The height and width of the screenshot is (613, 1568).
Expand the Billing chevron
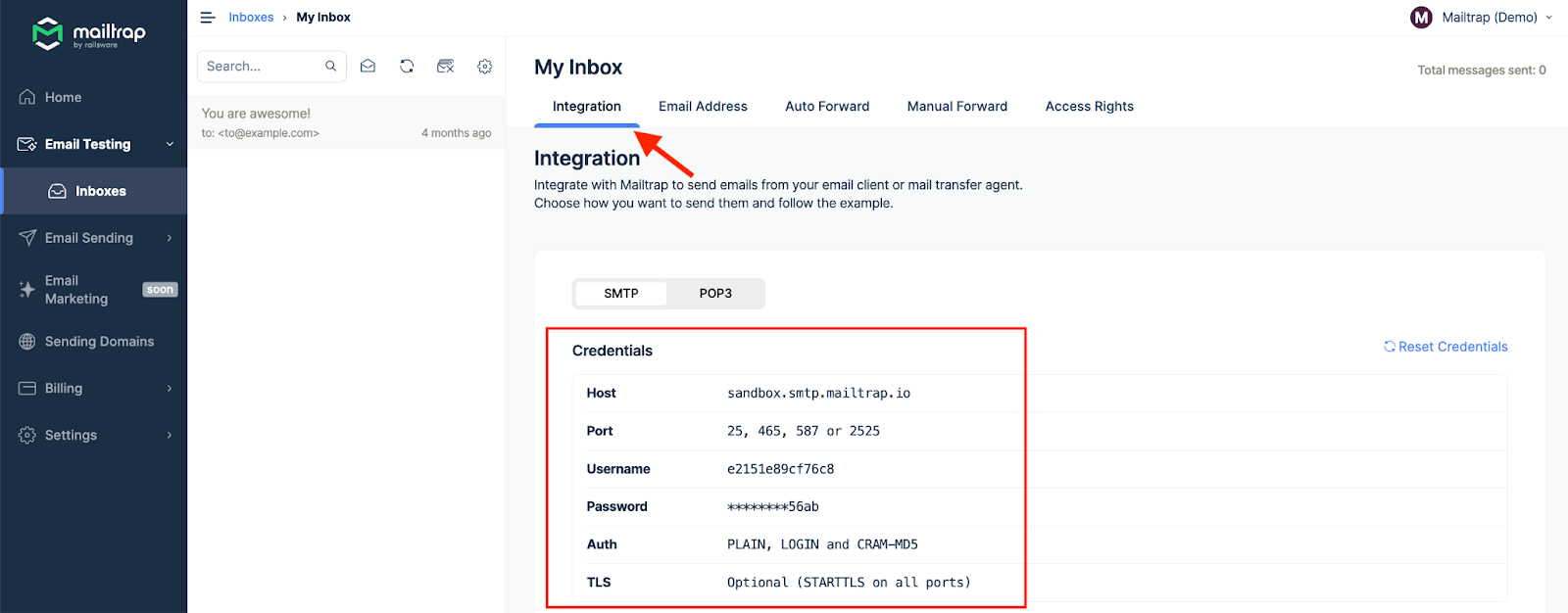(170, 389)
